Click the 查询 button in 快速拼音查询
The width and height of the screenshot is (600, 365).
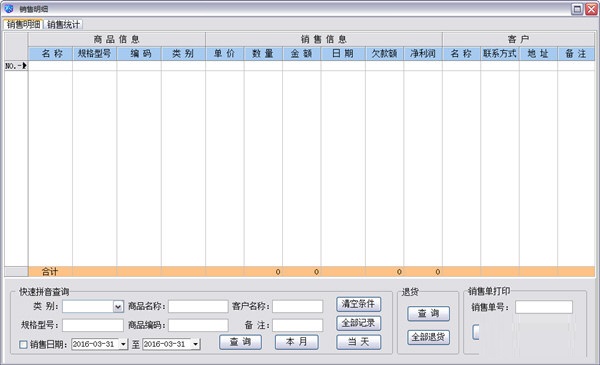coord(241,342)
